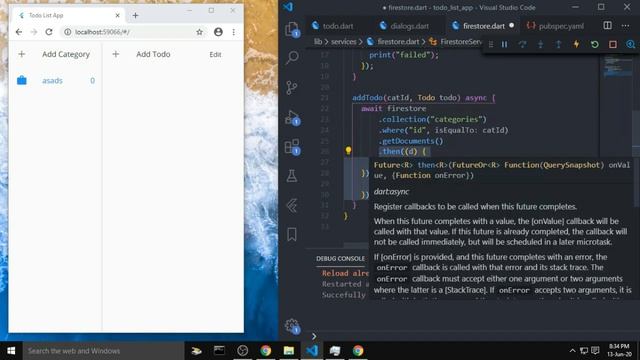Stop the debug session
This screenshot has width=640, height=360.
[613, 44]
